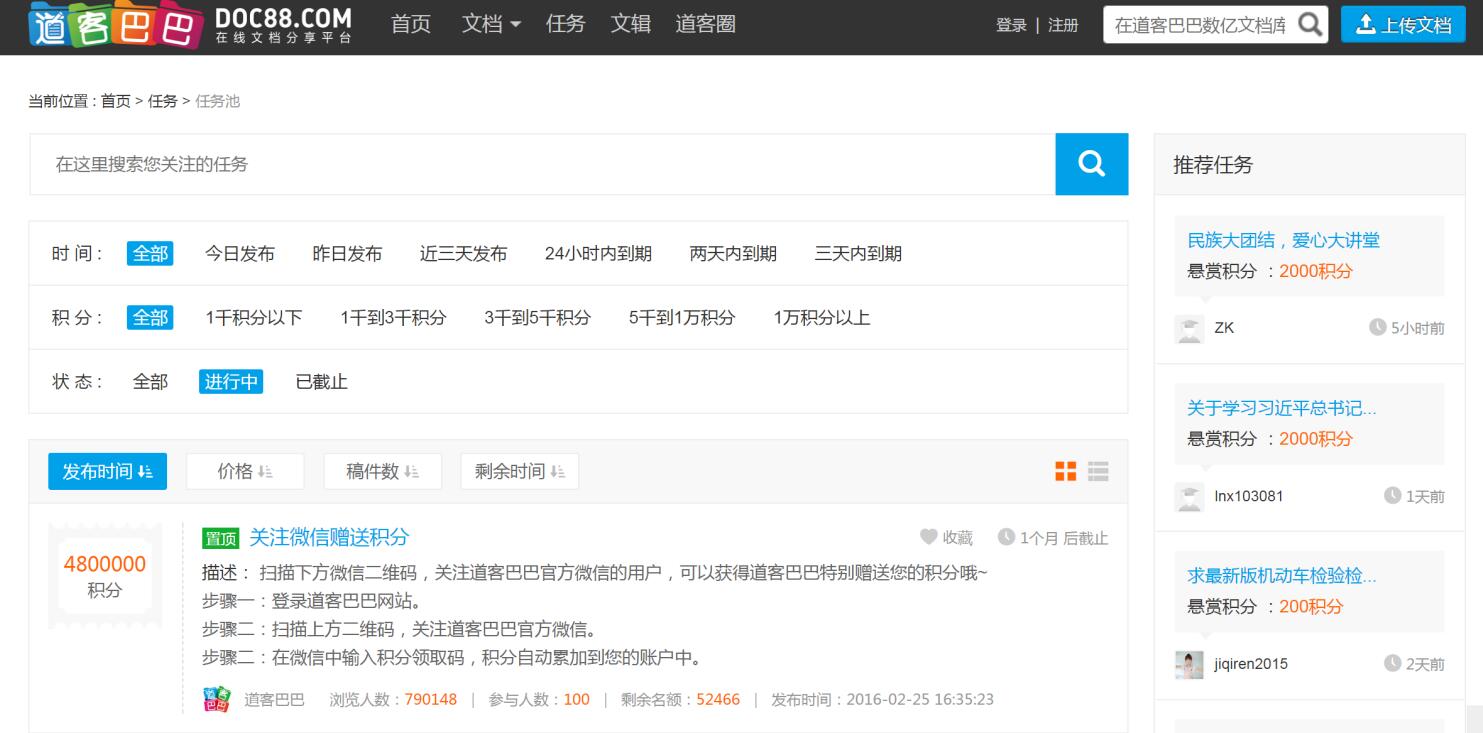Click the heart icon to favorite the task

tap(928, 538)
